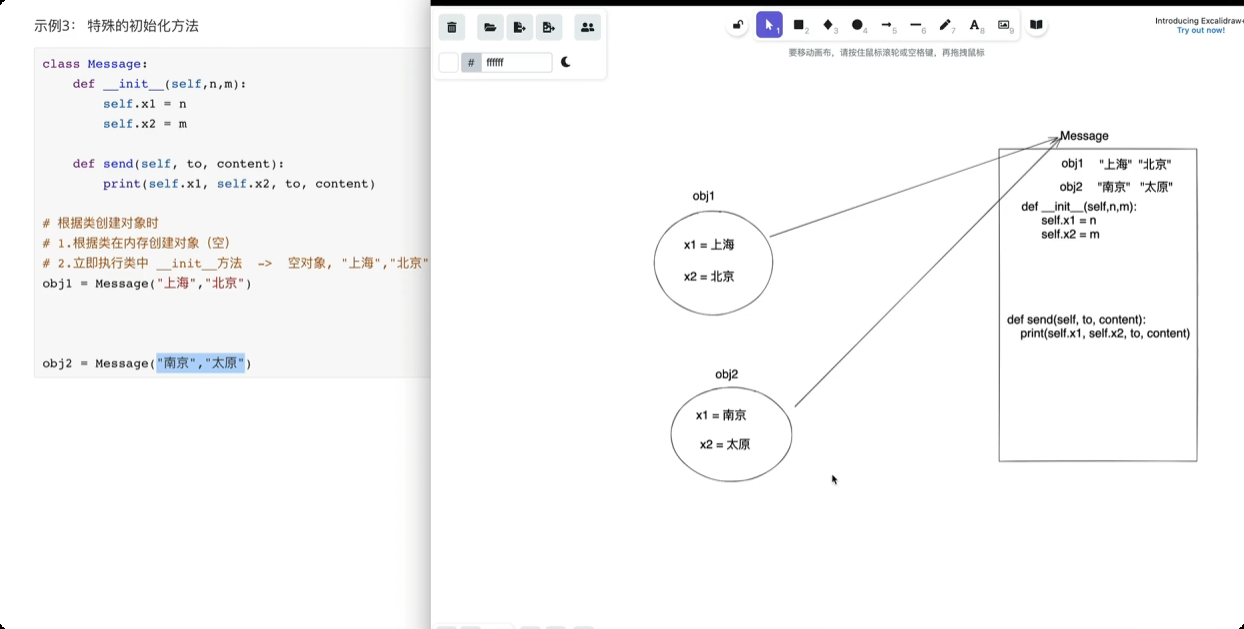The image size is (1244, 629).
Task: Click the export image icon
Action: tap(549, 28)
